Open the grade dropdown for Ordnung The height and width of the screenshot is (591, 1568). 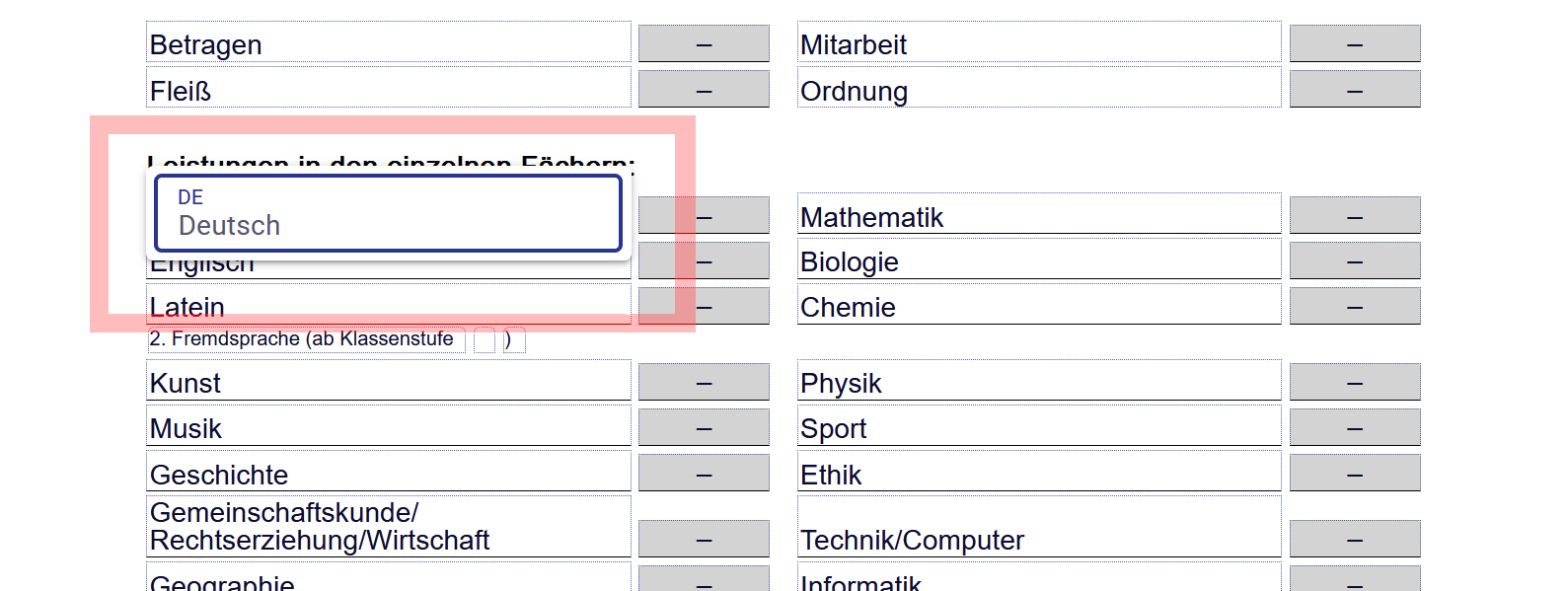click(1355, 90)
